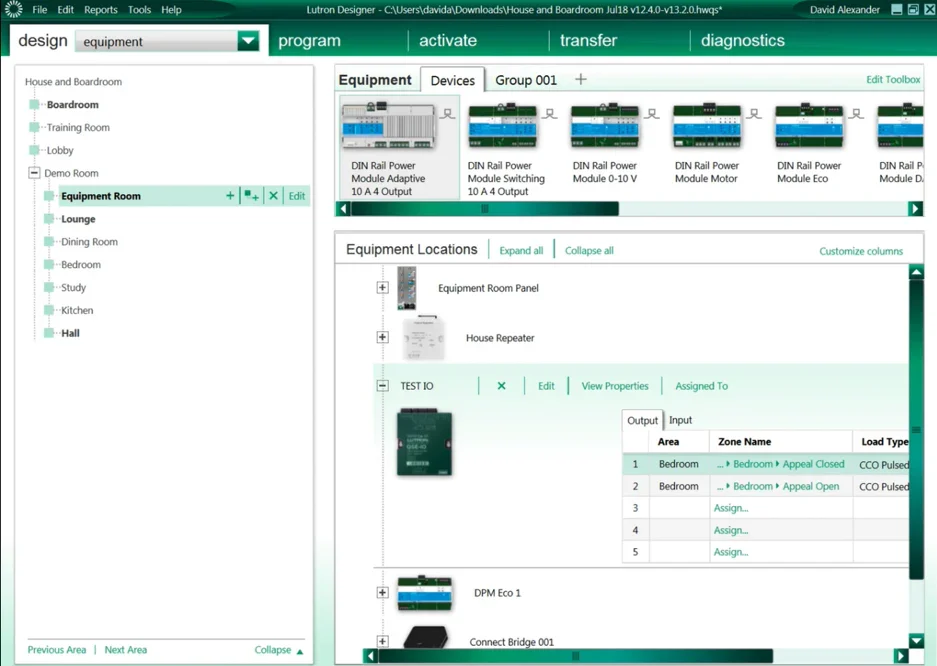Open the design equipment dropdown arrow
This screenshot has width=937, height=666.
point(248,41)
